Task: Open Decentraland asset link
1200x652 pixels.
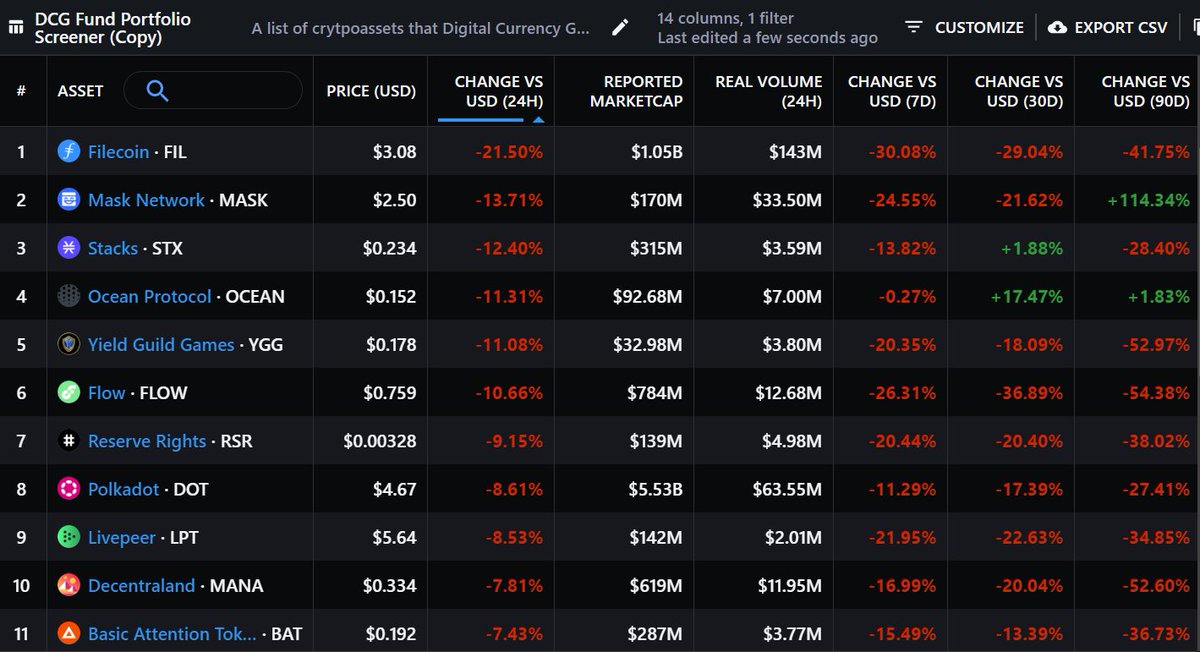Action: 142,585
